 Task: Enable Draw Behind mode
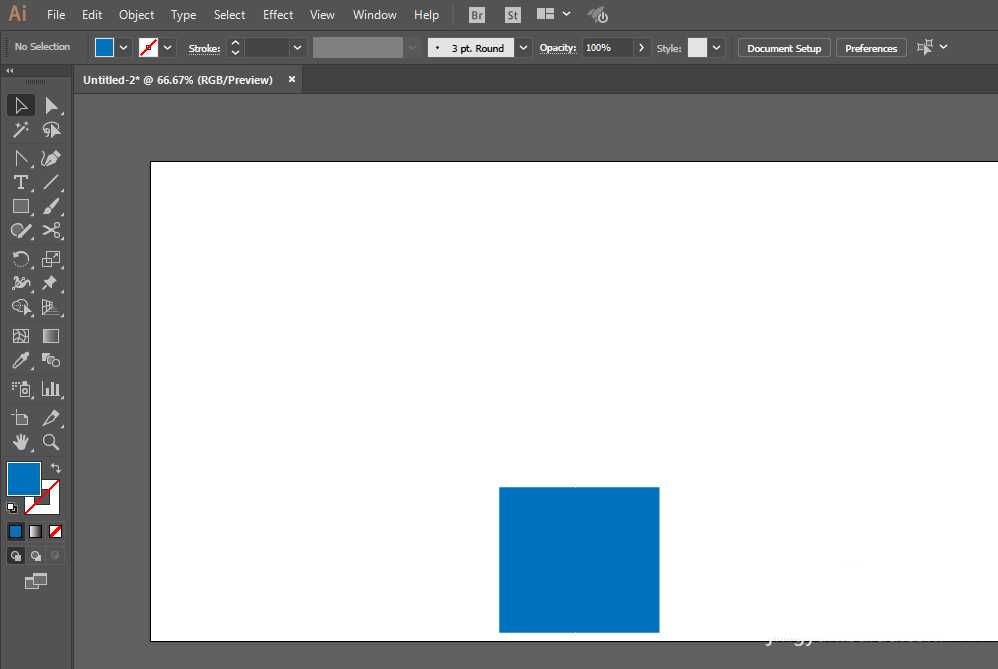[36, 556]
